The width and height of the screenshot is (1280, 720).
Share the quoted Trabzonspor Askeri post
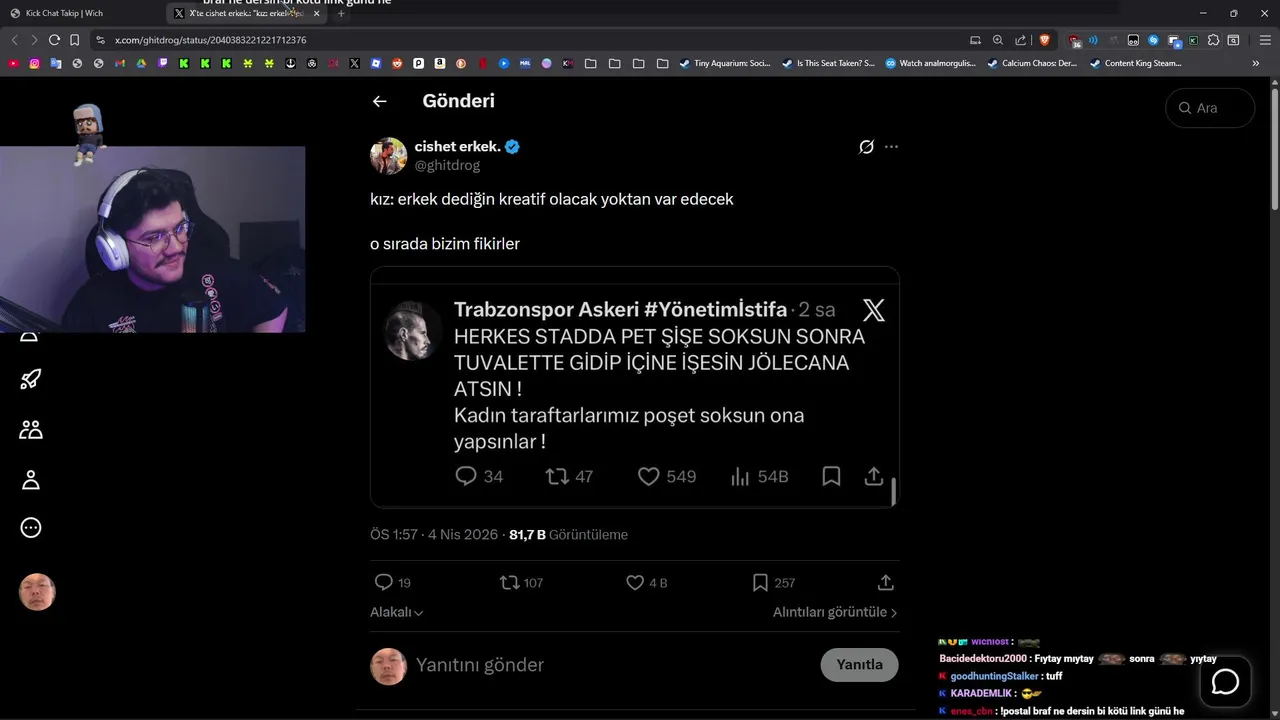[873, 477]
